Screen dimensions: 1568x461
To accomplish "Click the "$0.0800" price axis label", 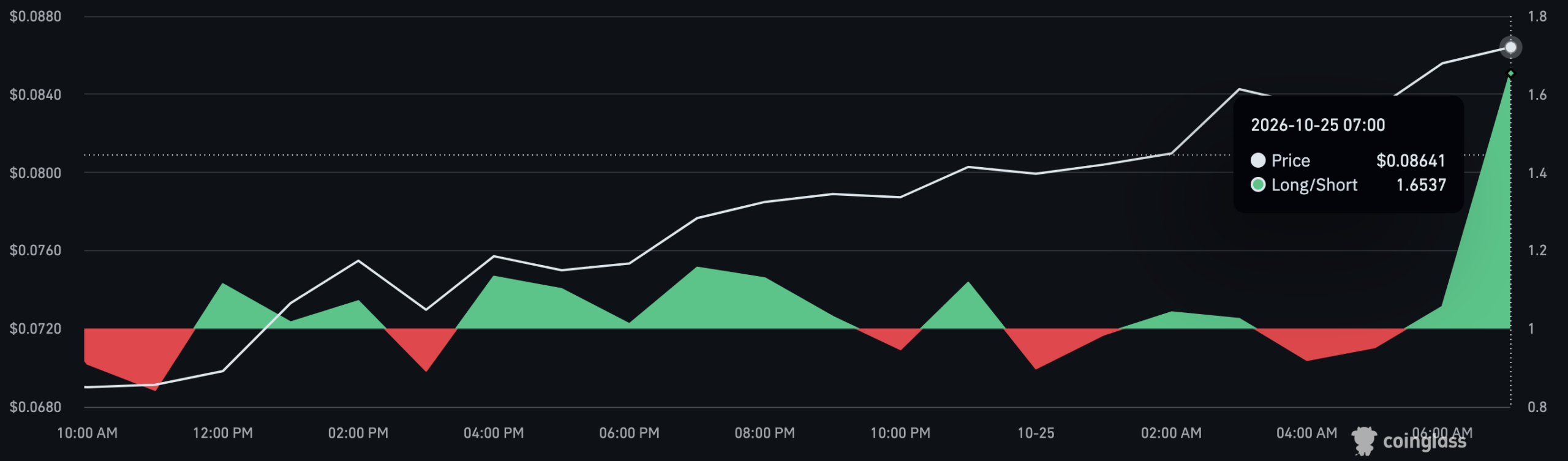I will pos(36,173).
